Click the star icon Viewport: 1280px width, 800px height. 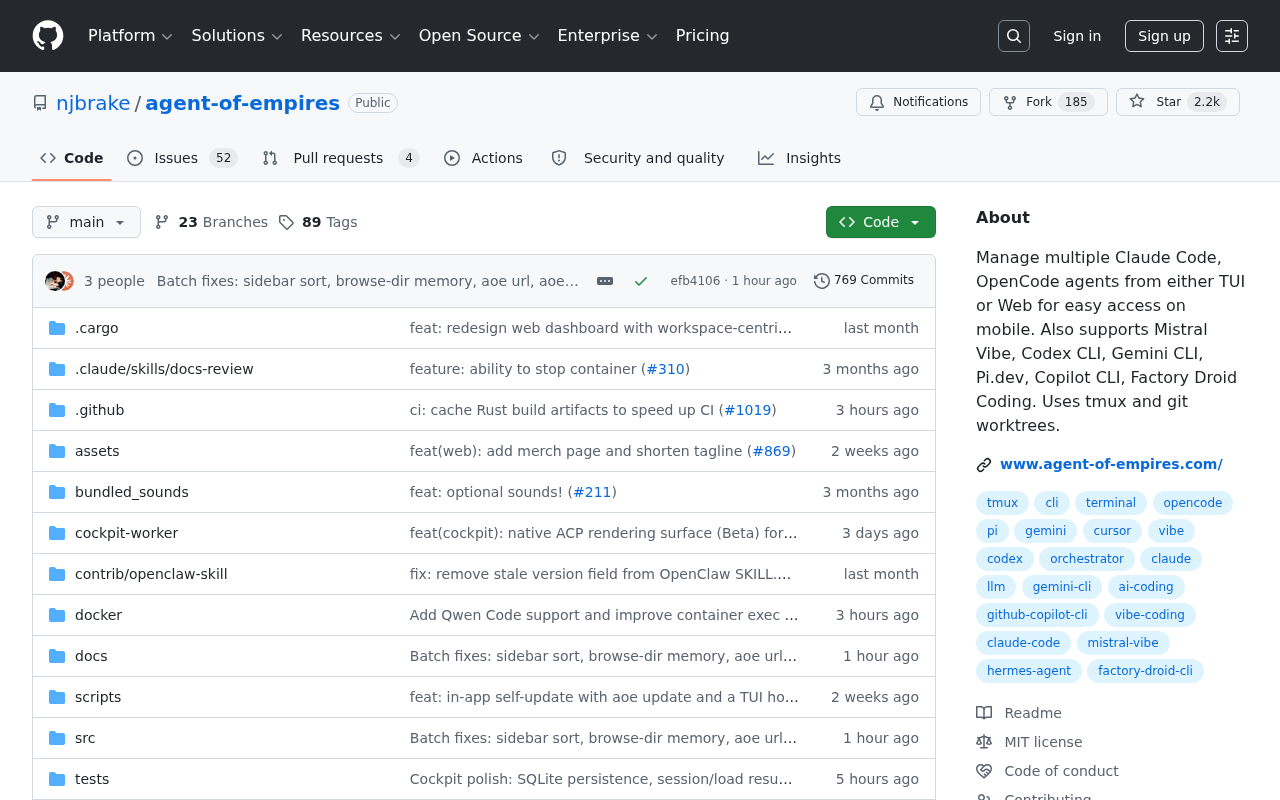point(1137,101)
